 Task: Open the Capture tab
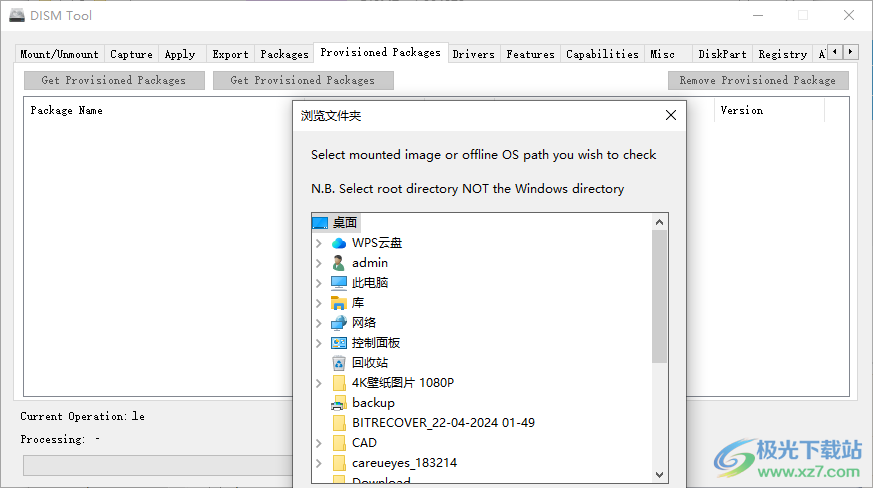click(x=131, y=54)
